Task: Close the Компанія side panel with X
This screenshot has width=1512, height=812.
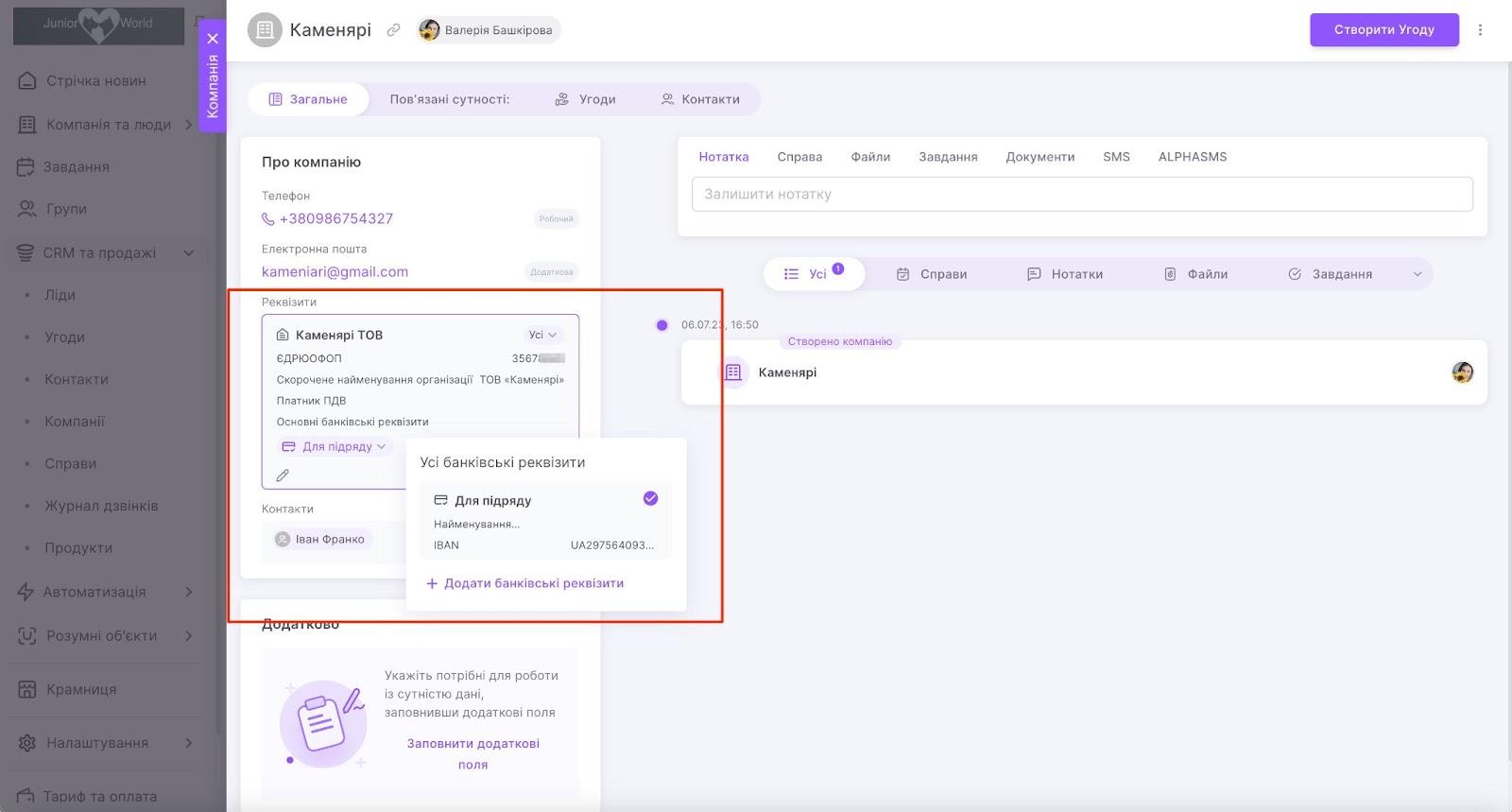Action: [213, 39]
